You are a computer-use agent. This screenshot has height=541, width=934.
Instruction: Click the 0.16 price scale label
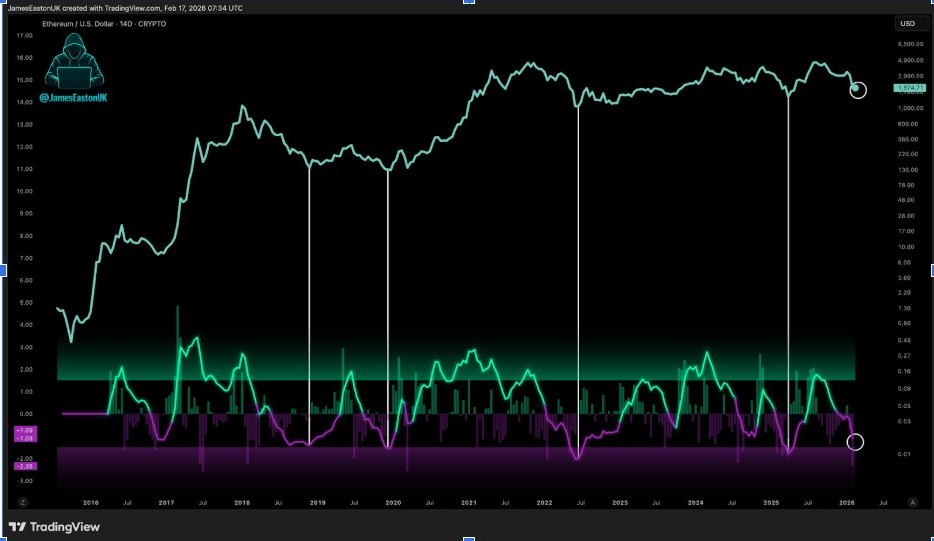[x=904, y=371]
